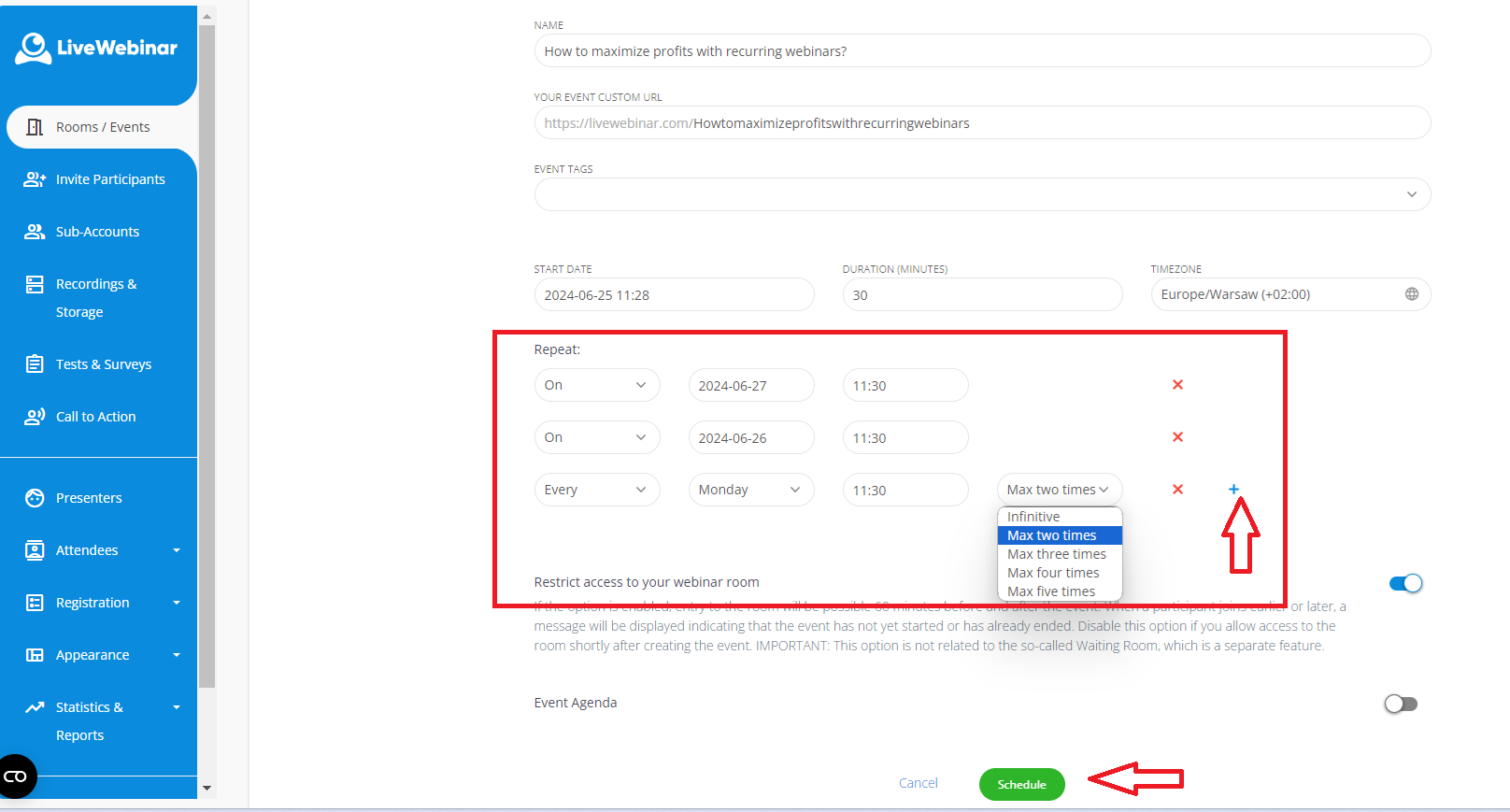The image size is (1510, 812).
Task: Select Max five times option
Action: pyautogui.click(x=1051, y=591)
